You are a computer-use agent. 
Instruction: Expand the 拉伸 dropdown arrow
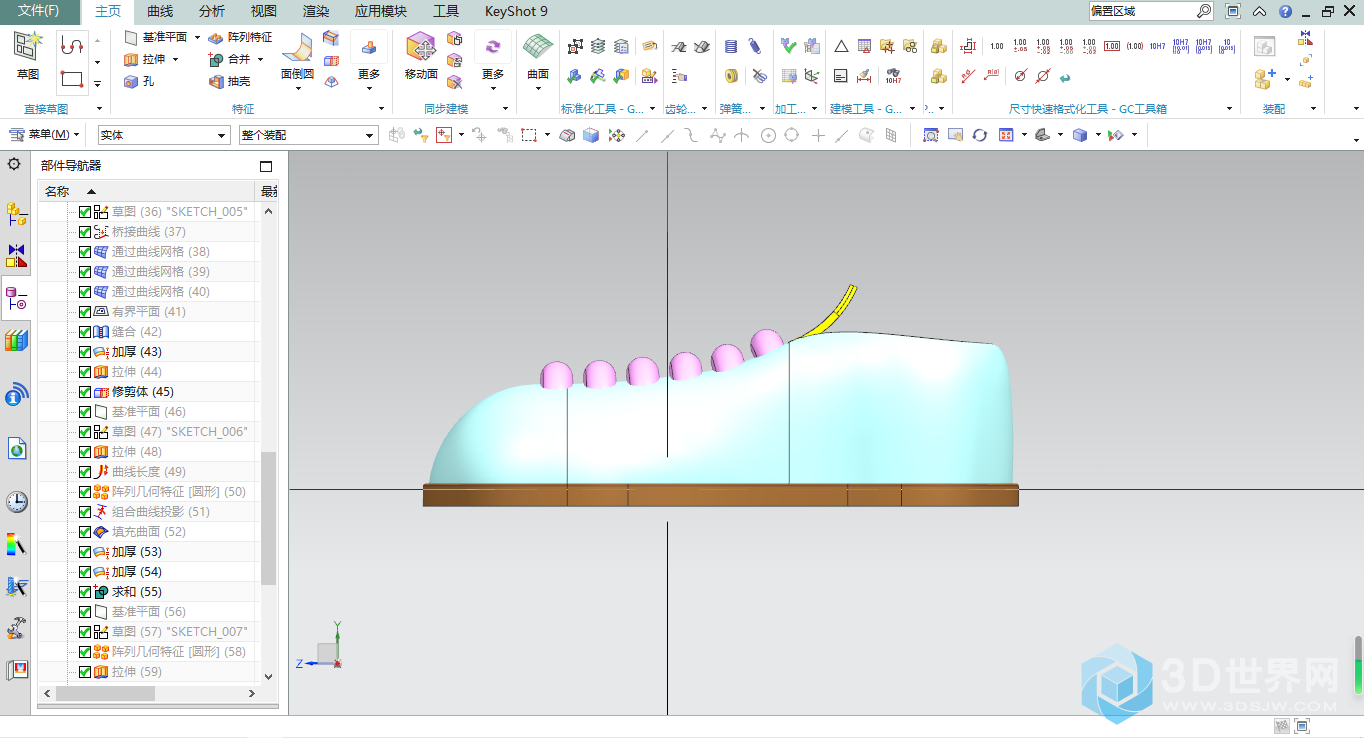175,59
